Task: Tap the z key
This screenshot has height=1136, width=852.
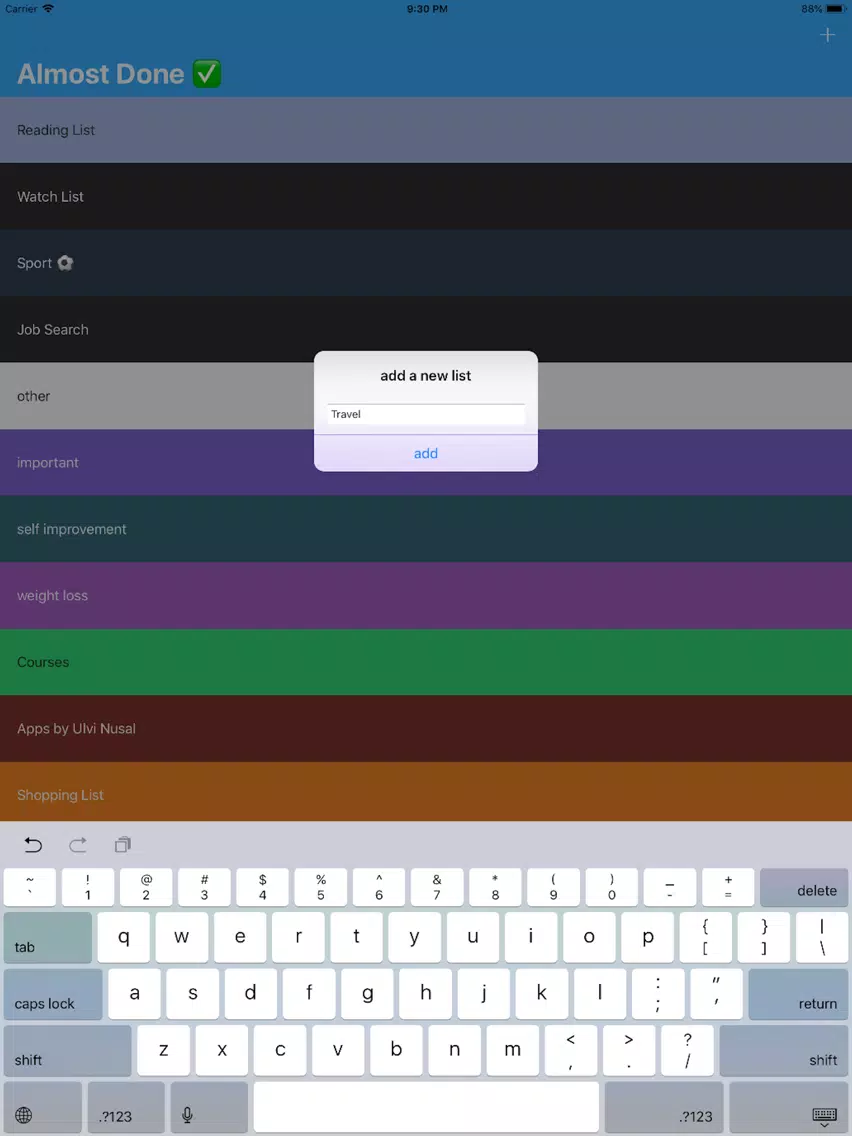Action: [x=164, y=1051]
